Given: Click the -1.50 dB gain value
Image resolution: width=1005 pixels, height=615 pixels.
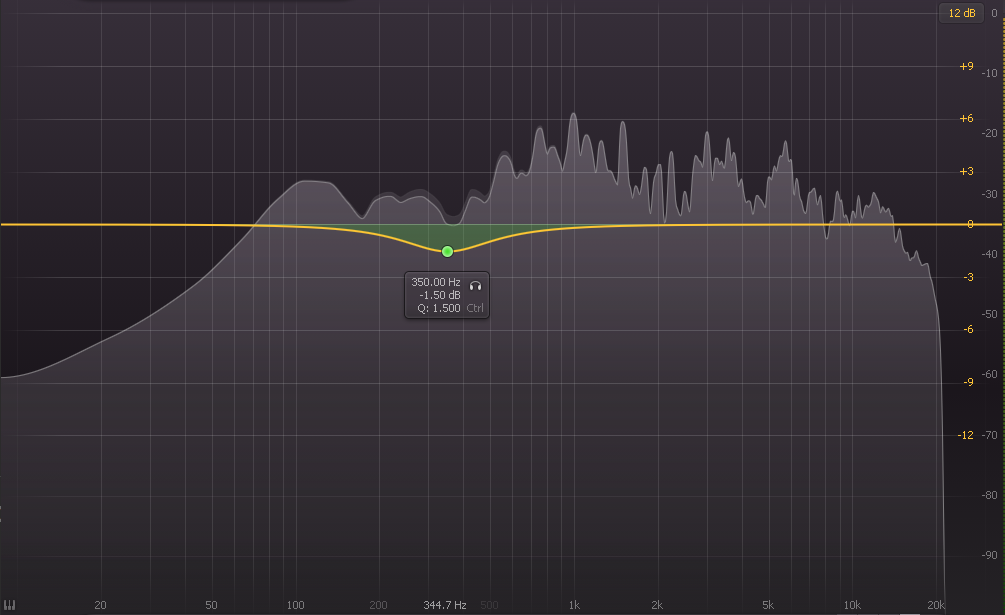Looking at the screenshot, I should click(440, 295).
